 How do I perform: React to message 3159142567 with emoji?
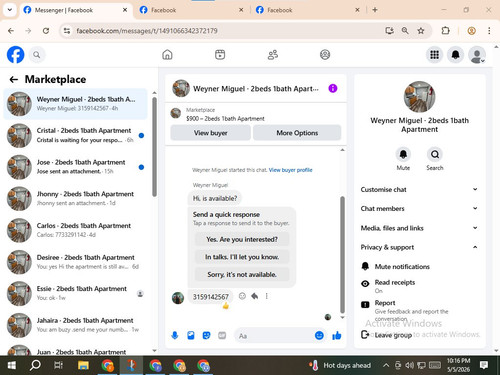(242, 296)
